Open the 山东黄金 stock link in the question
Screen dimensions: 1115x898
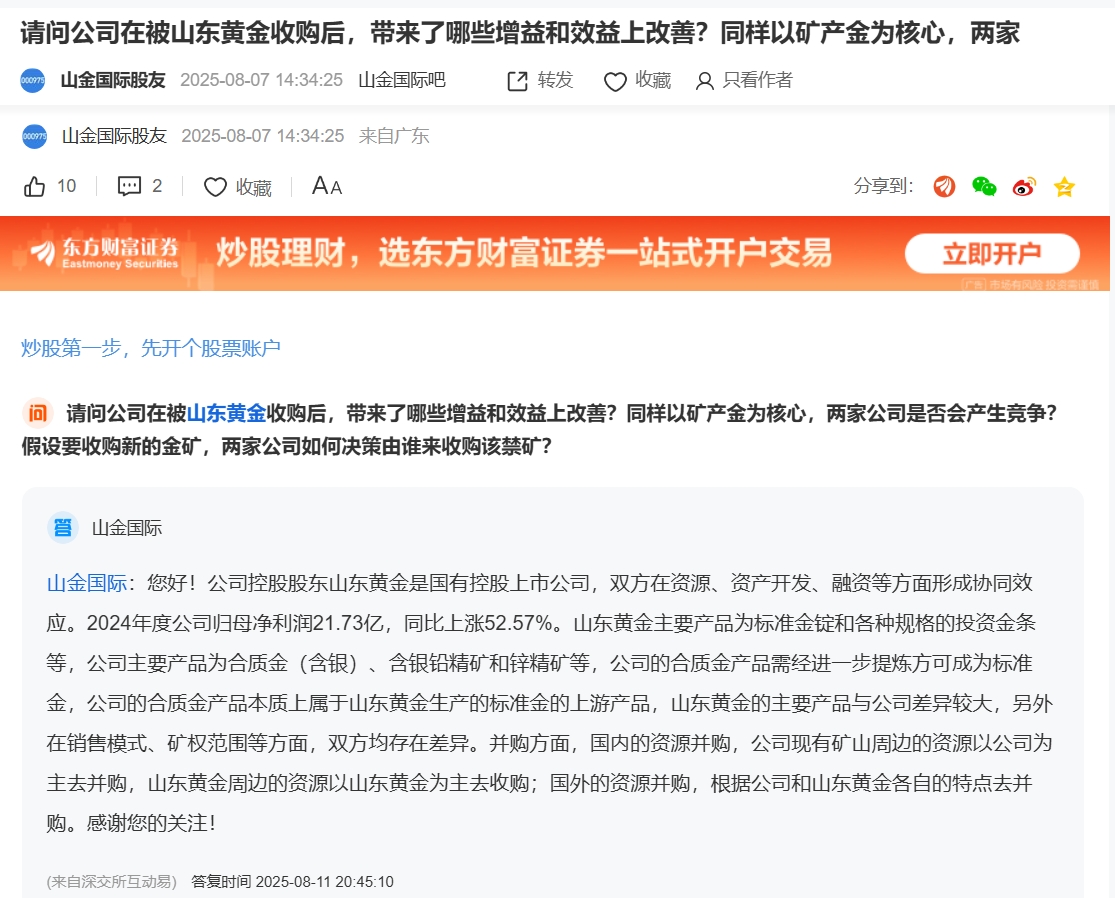point(226,413)
